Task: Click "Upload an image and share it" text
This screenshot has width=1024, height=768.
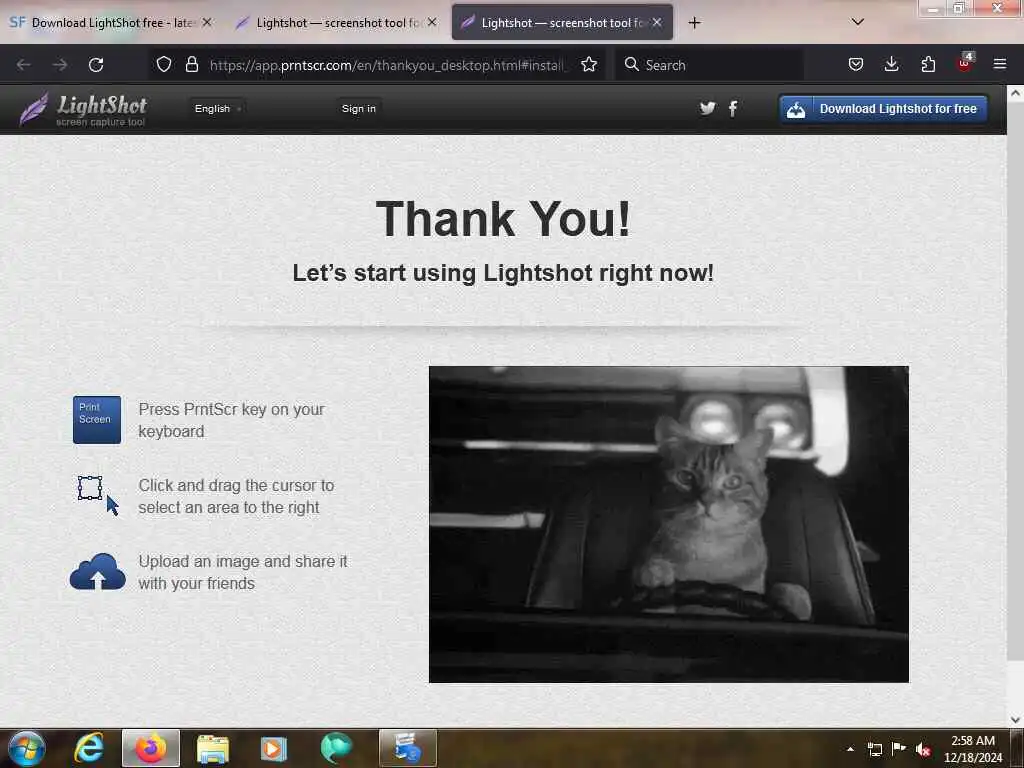Action: point(242,572)
